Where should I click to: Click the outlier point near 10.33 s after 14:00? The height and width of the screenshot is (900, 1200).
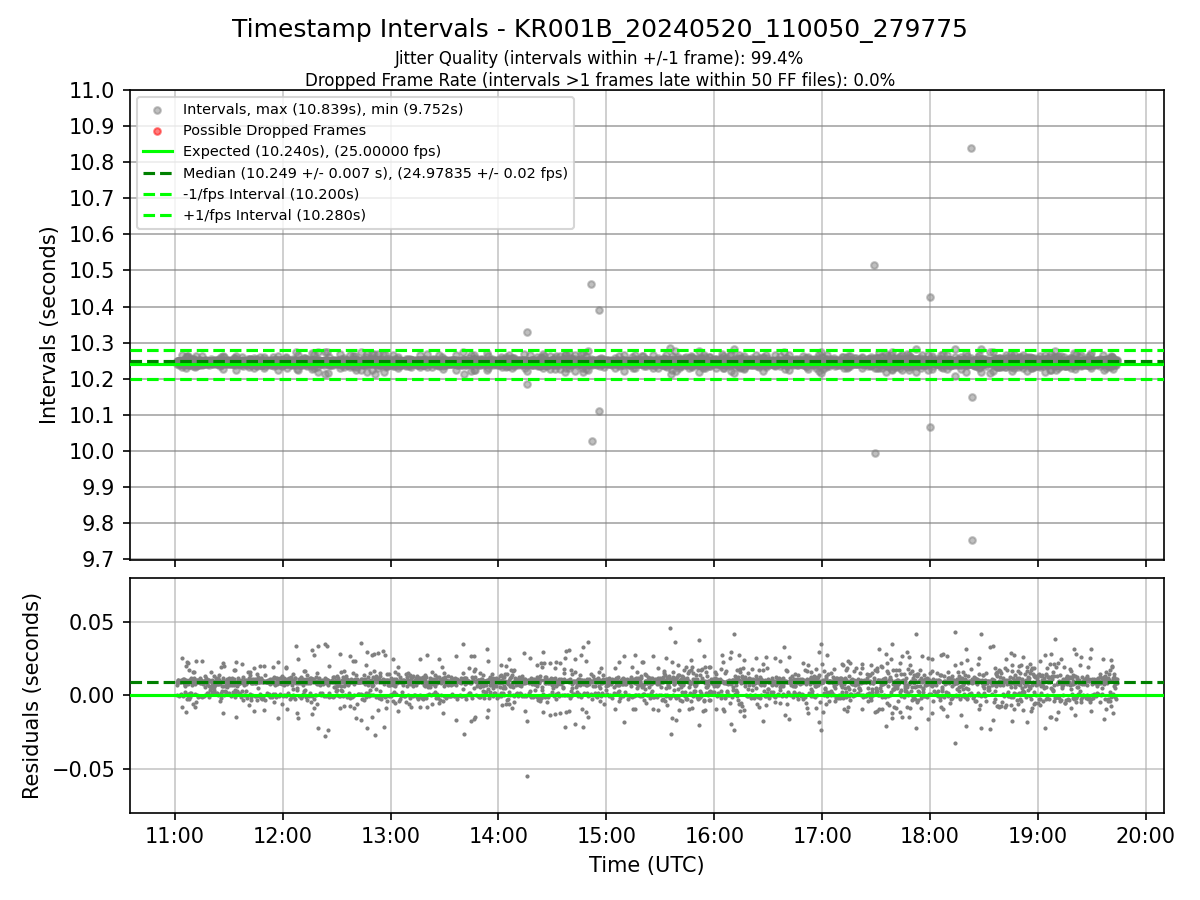tap(527, 332)
